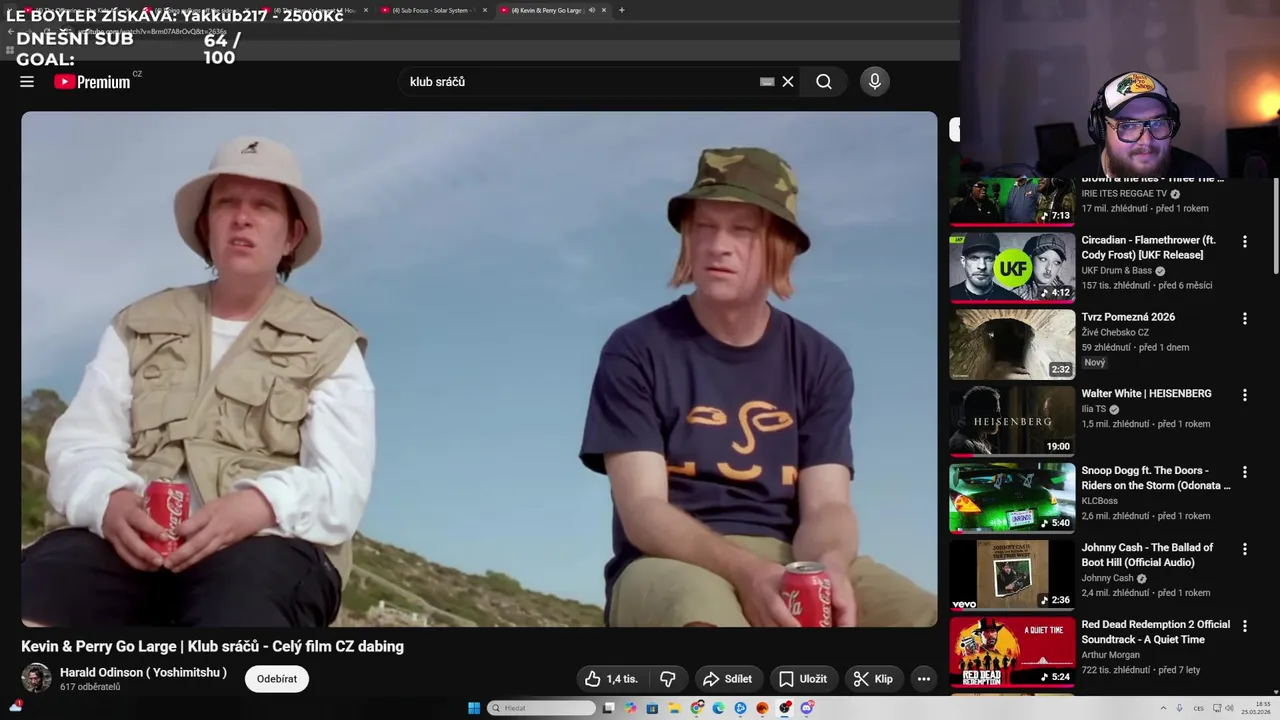Open KLCBoss channel name
The width and height of the screenshot is (1280, 720).
pos(1099,501)
